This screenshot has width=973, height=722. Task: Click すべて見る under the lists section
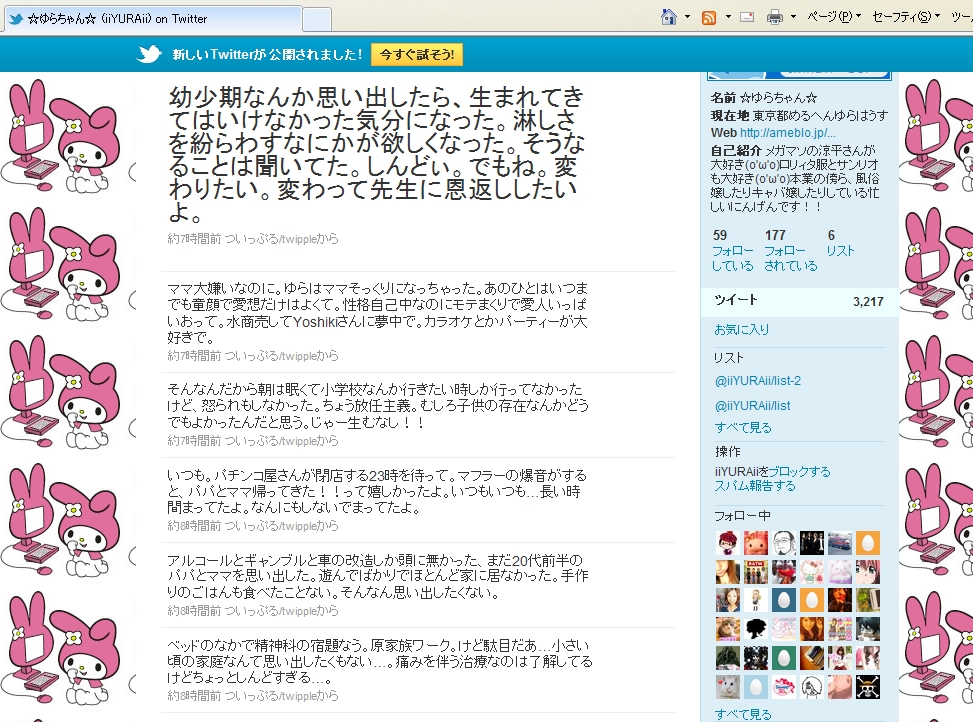point(743,427)
